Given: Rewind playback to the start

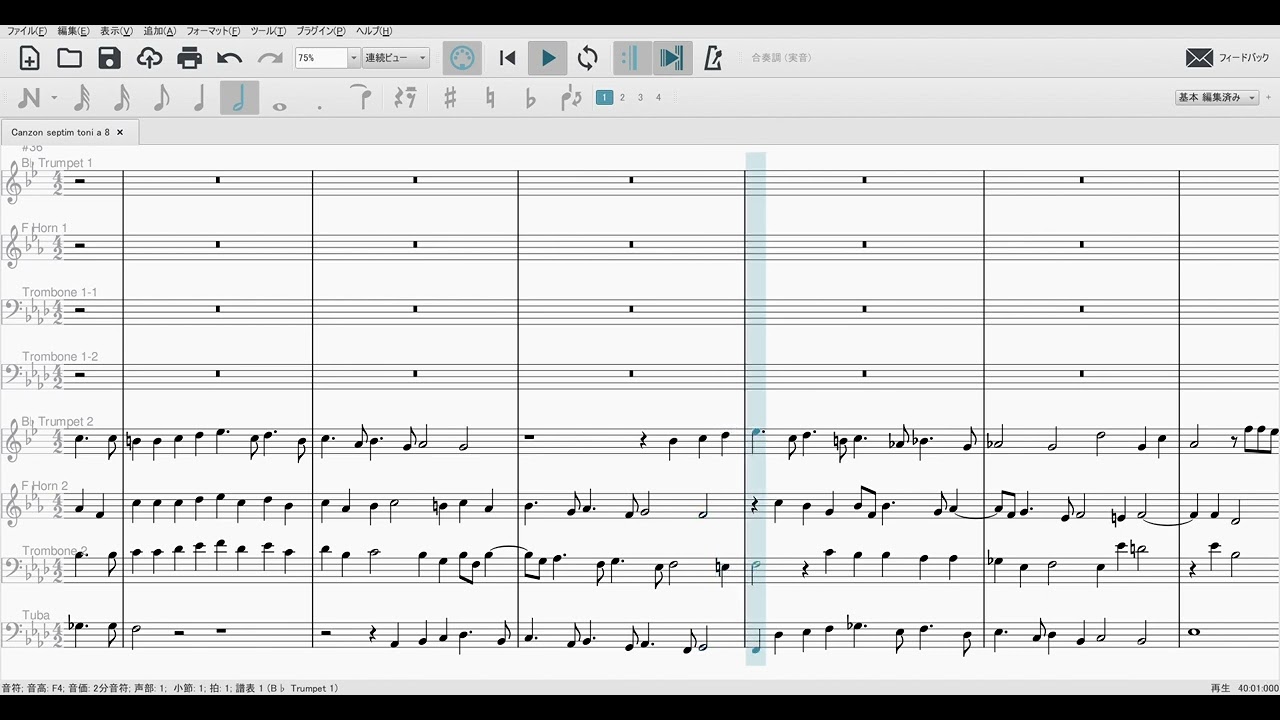Looking at the screenshot, I should pos(508,58).
